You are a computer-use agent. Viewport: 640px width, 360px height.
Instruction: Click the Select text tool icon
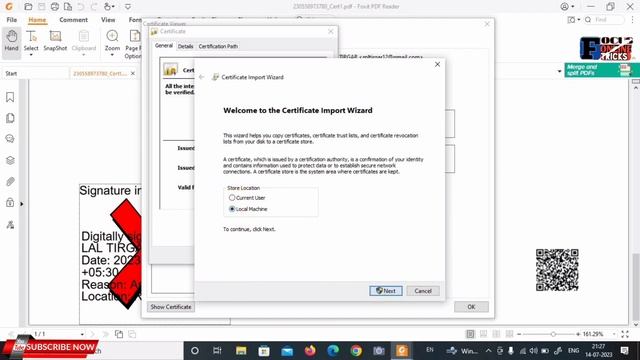31,36
